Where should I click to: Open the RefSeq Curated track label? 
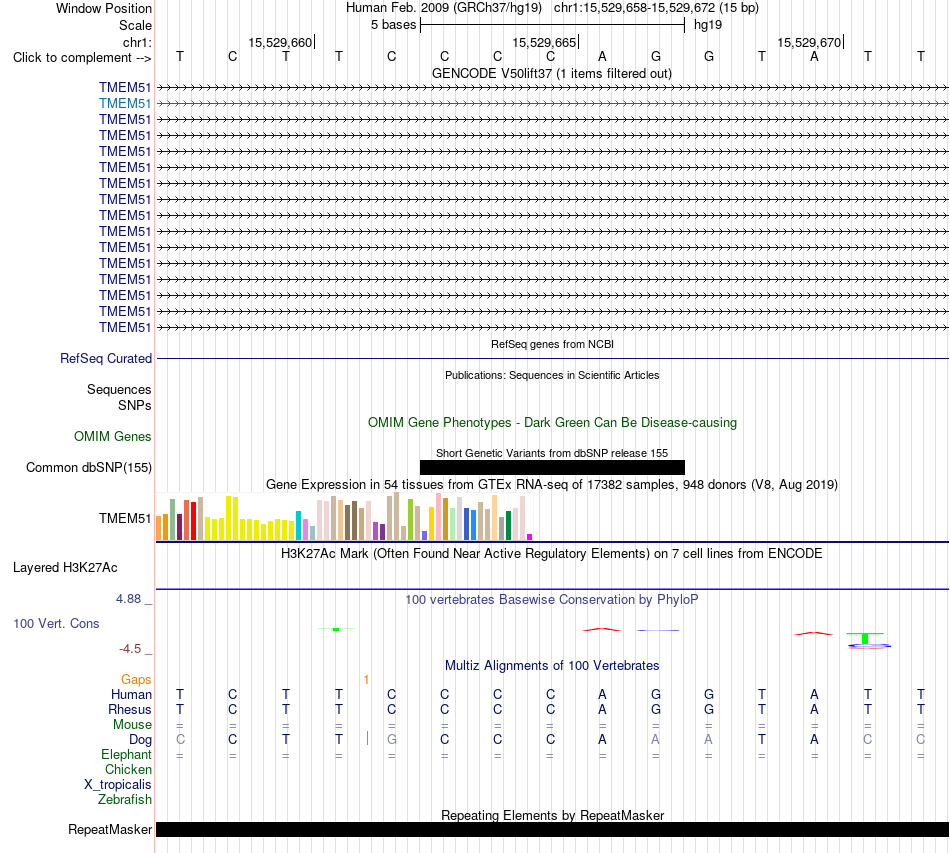coord(106,359)
